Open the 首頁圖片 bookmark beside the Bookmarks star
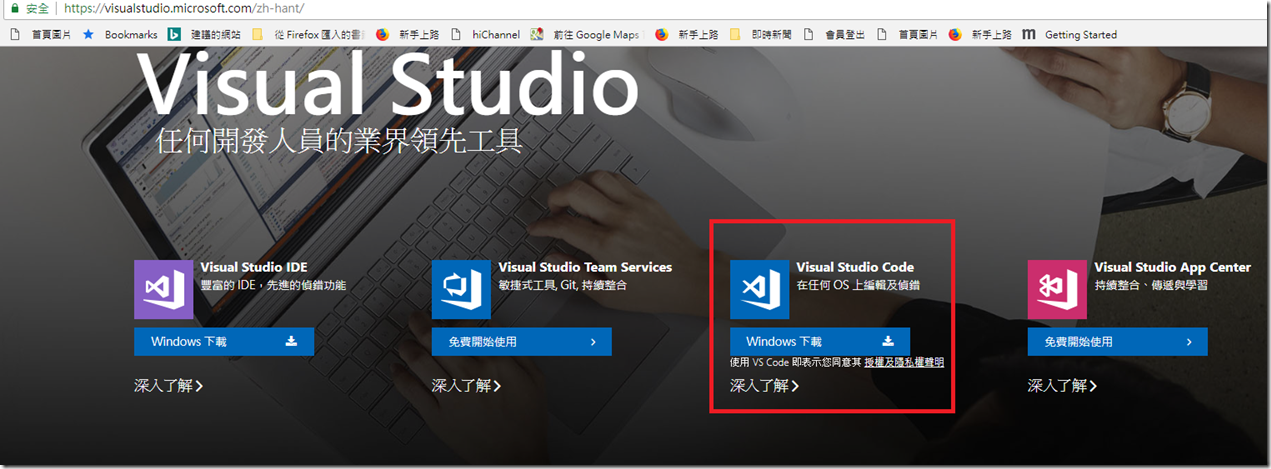 (40, 34)
